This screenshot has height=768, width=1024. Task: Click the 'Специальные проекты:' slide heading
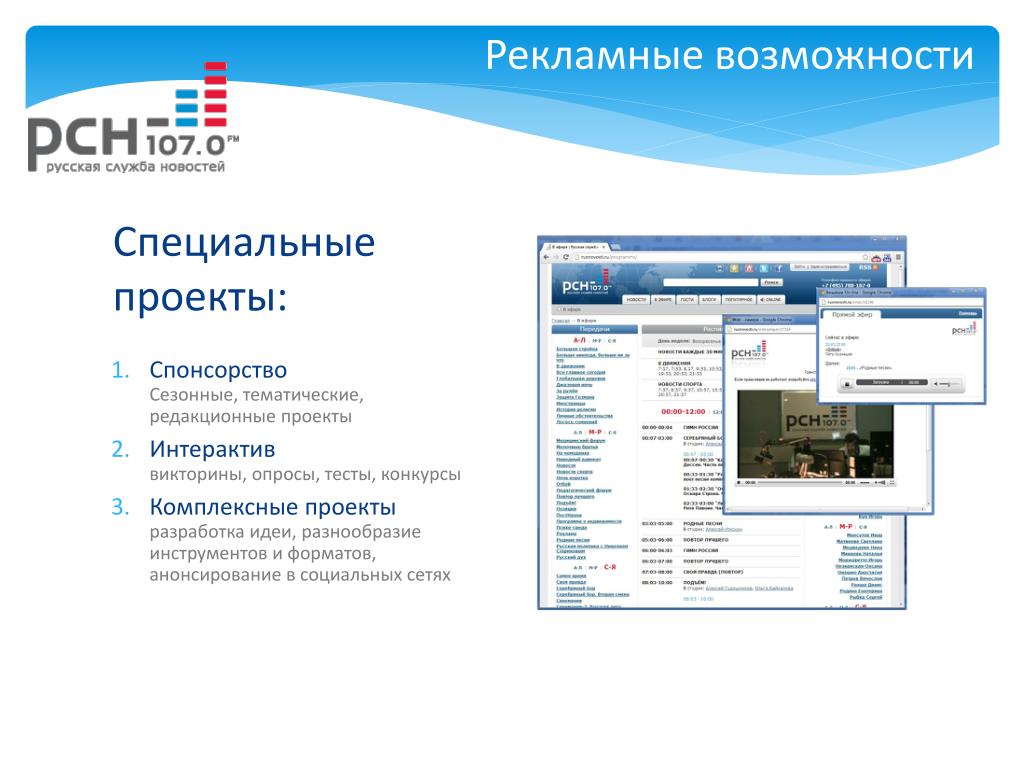point(244,270)
